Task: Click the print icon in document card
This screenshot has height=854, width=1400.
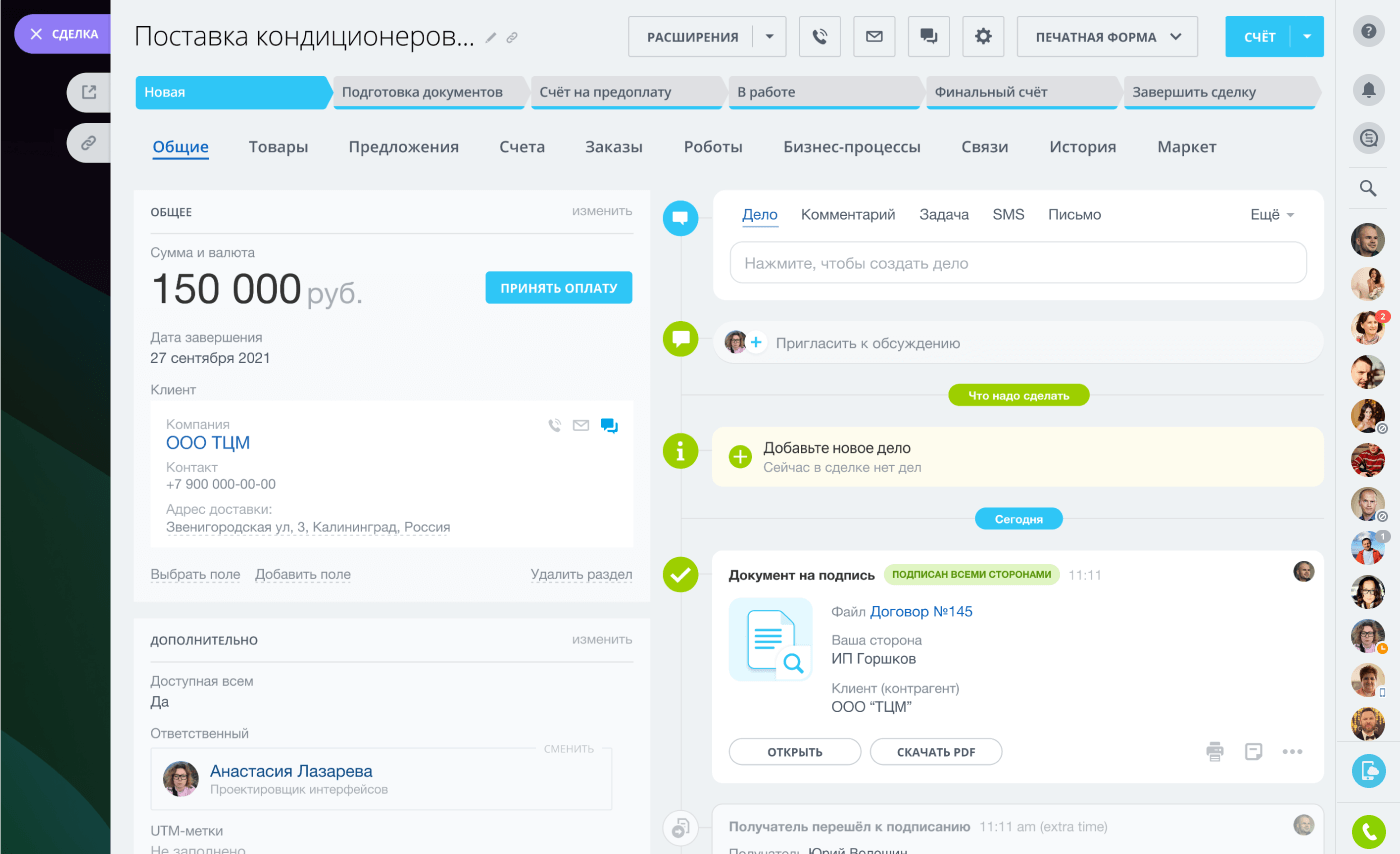Action: pyautogui.click(x=1215, y=751)
